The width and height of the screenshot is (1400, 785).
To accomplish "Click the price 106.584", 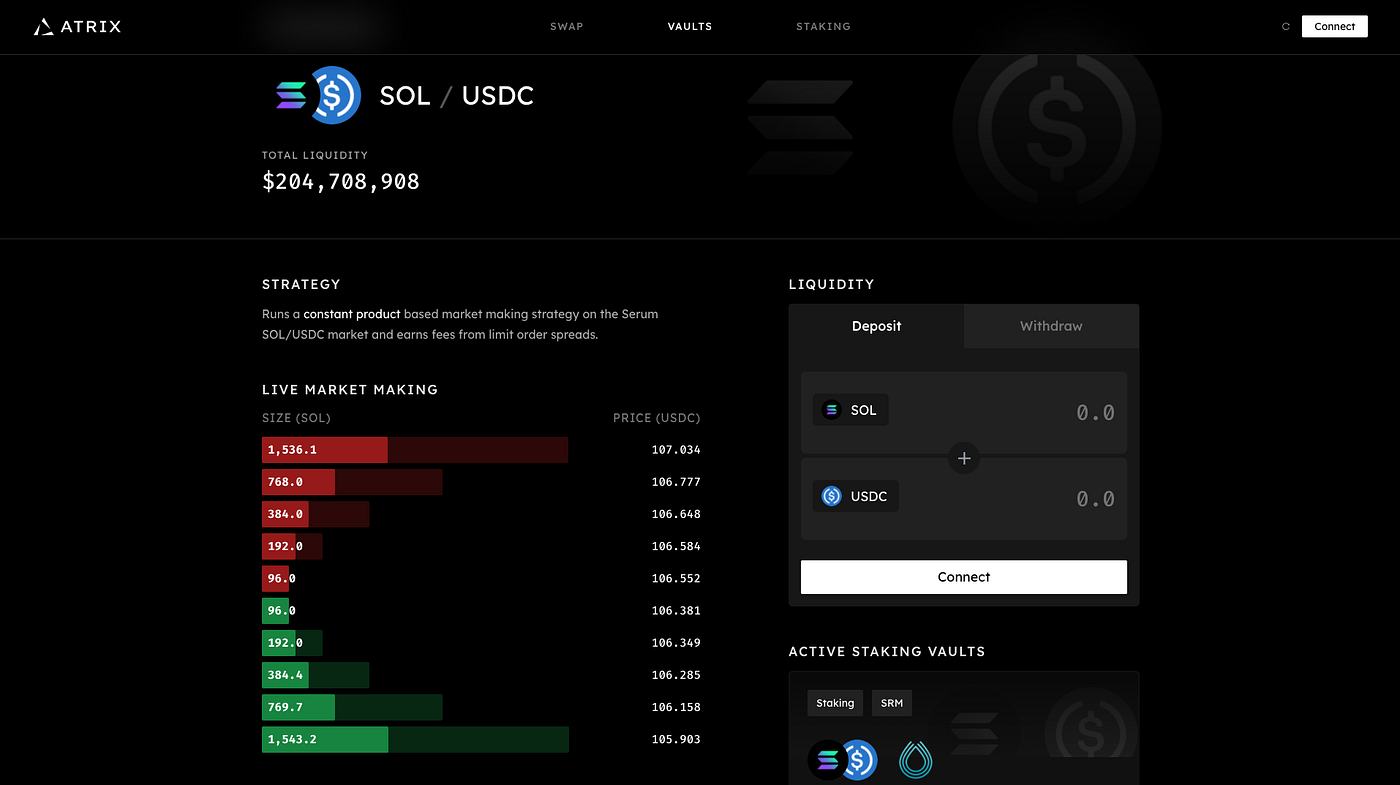I will pyautogui.click(x=676, y=546).
